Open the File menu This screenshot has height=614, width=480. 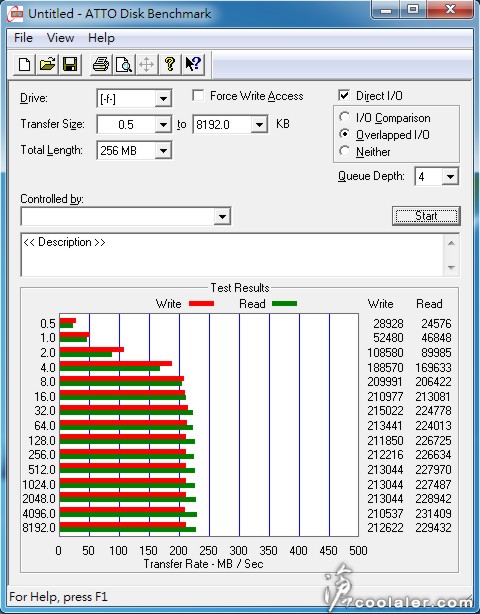23,38
